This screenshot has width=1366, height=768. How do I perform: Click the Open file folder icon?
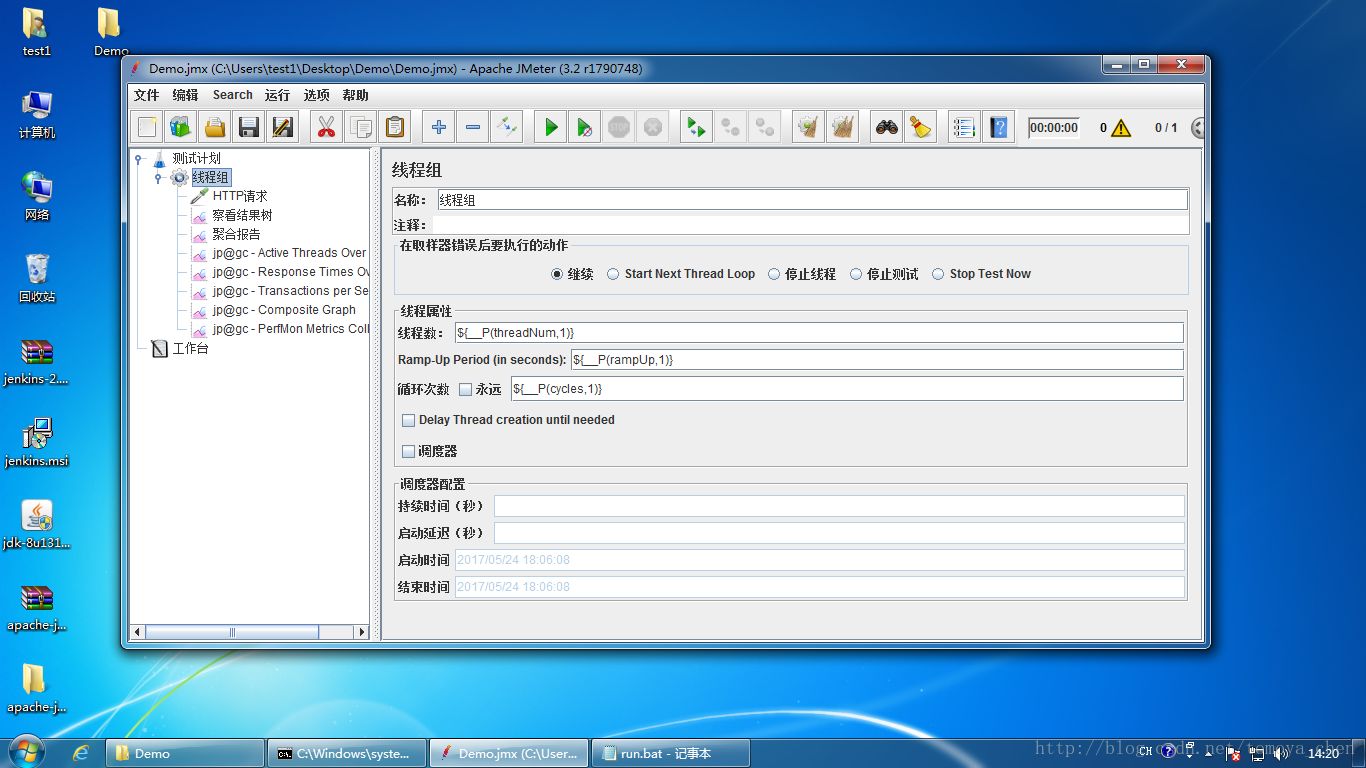215,127
